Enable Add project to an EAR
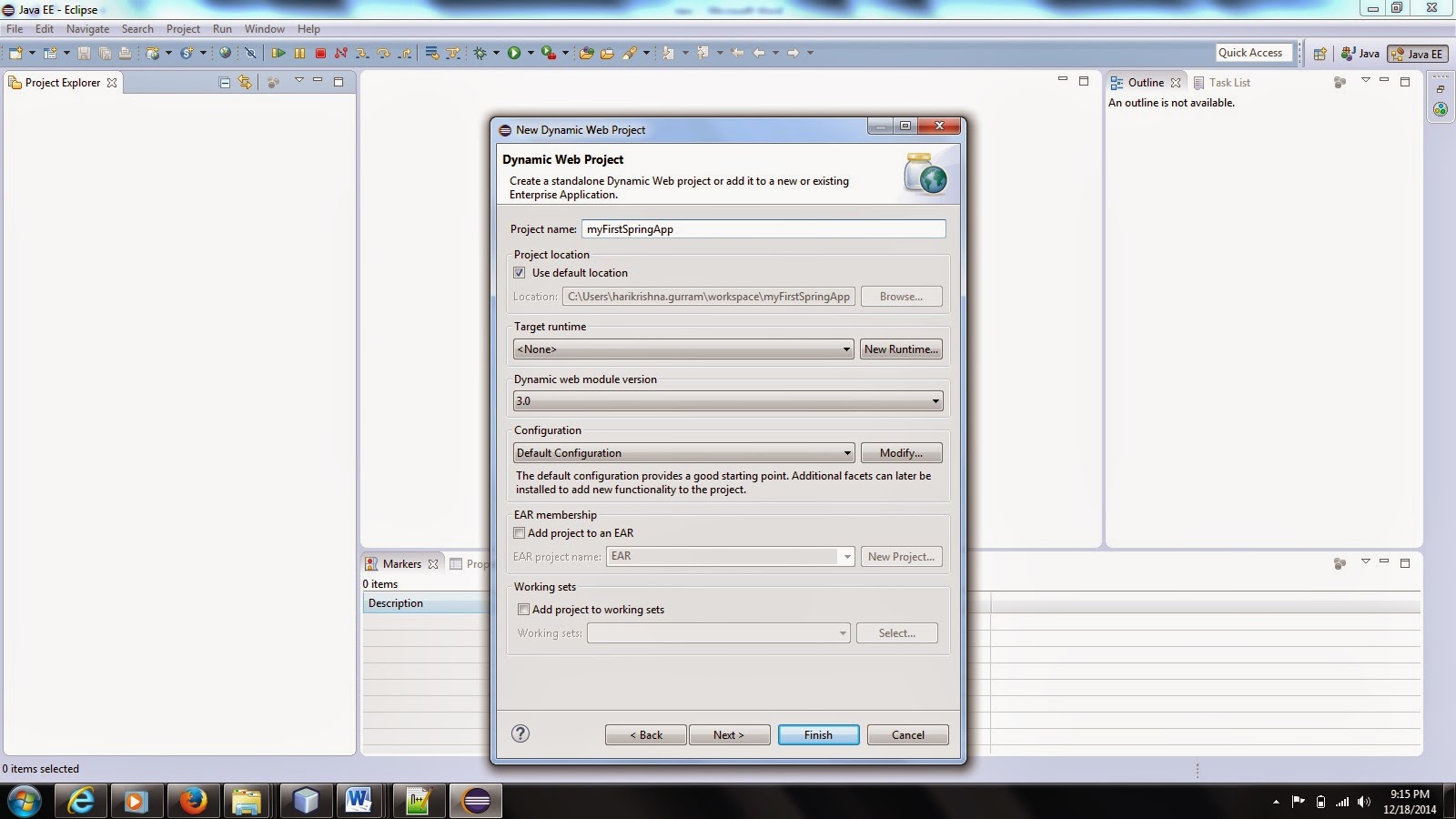The image size is (1456, 819). coord(520,532)
